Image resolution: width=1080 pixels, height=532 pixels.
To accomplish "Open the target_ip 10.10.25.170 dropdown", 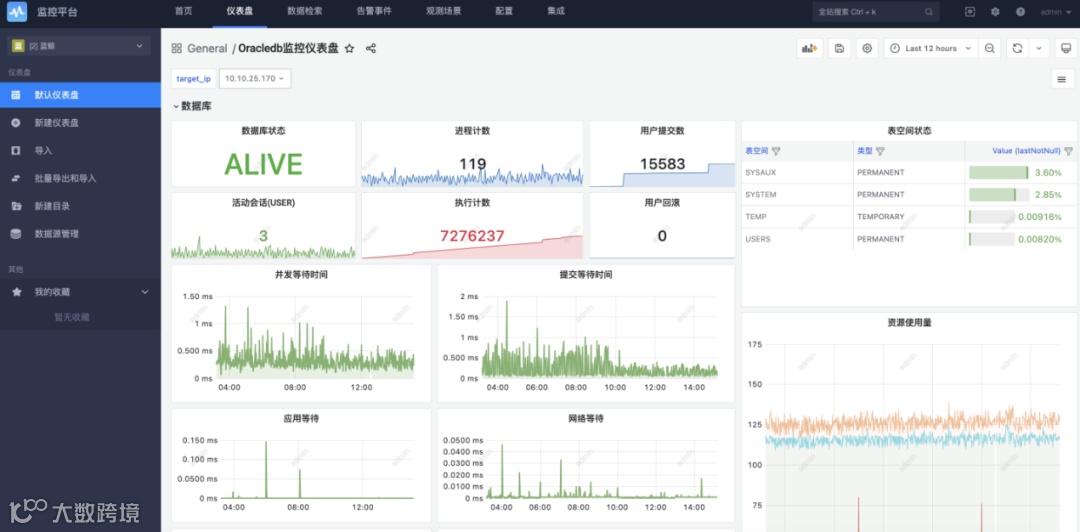I will point(255,79).
